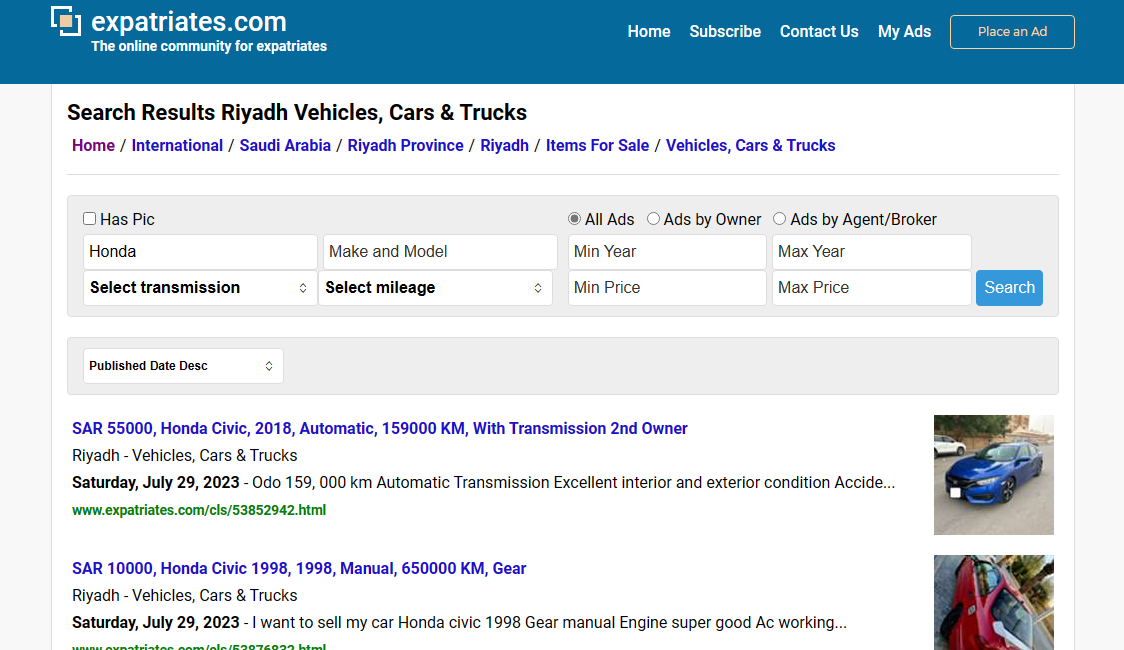Focus the Make and Model field
The height and width of the screenshot is (650, 1124).
click(x=440, y=252)
